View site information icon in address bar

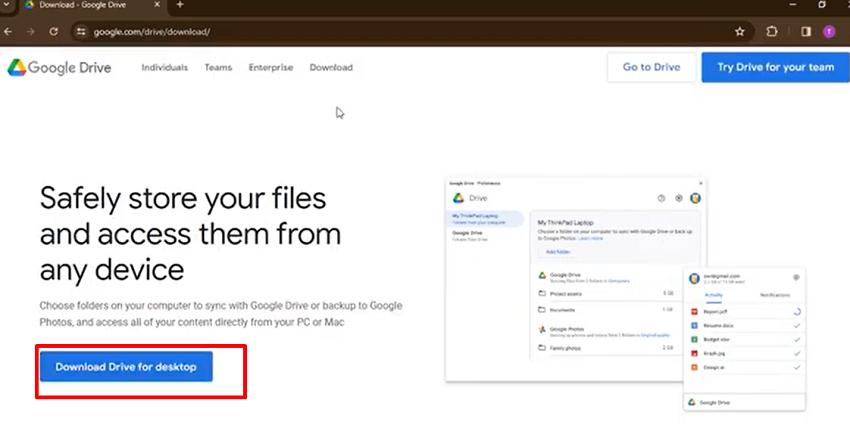[x=81, y=31]
